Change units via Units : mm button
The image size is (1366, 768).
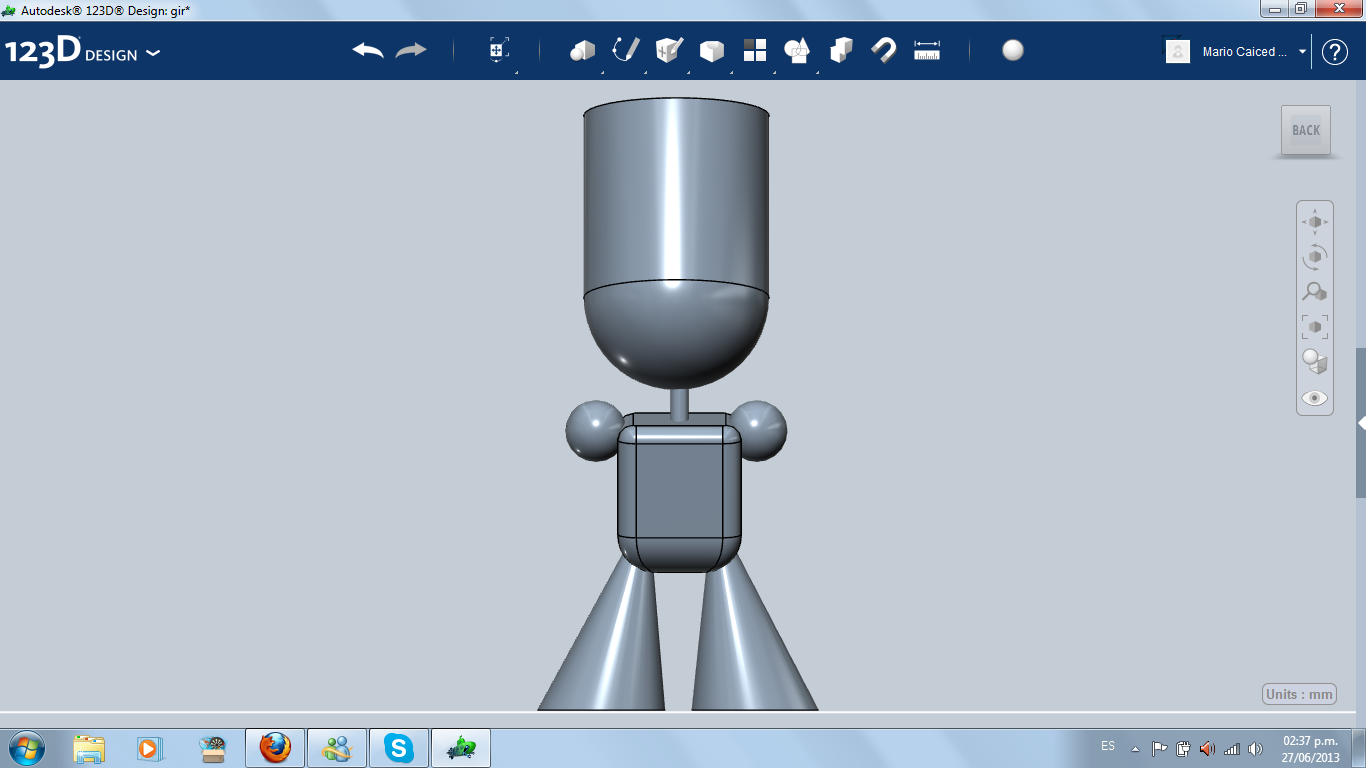1300,694
